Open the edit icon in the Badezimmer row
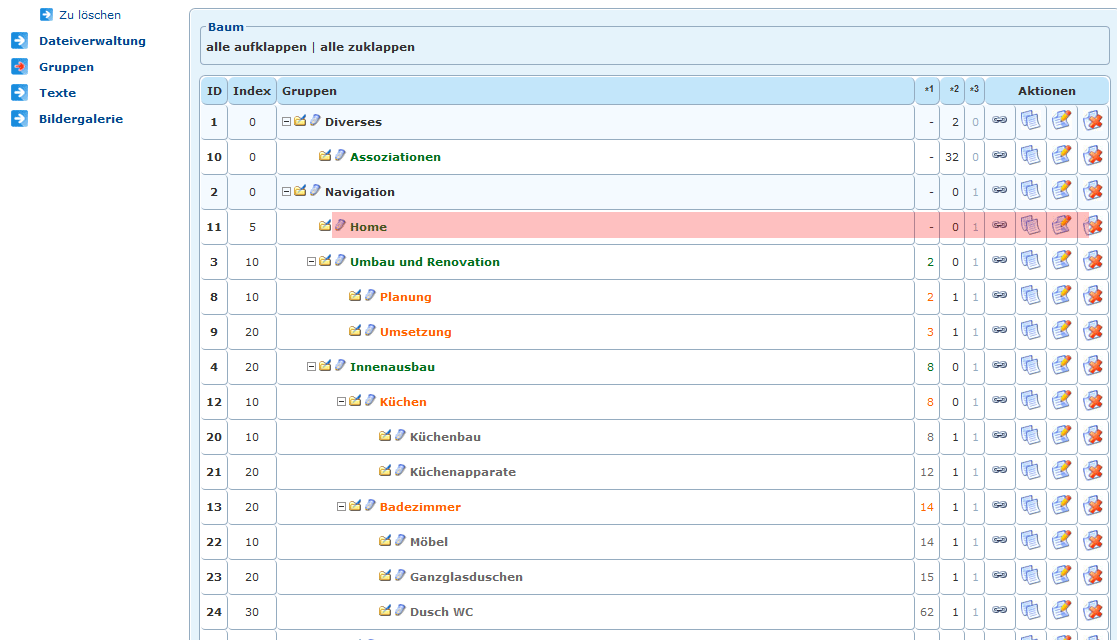This screenshot has width=1117, height=640. coord(1061,507)
